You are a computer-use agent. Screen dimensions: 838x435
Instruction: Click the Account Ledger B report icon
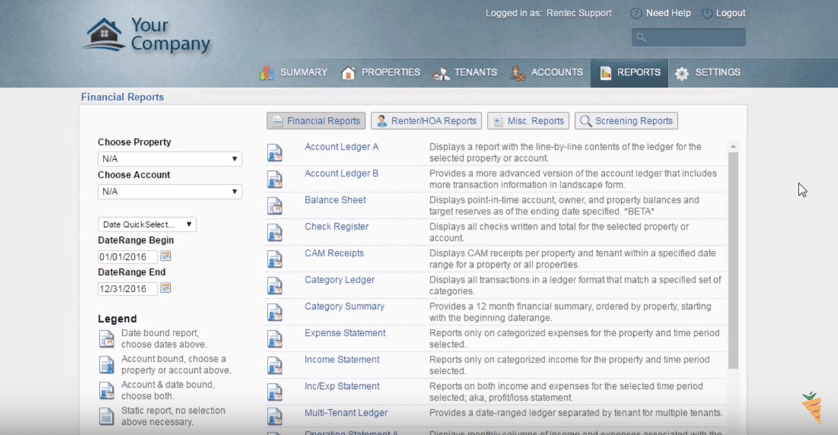pos(275,180)
